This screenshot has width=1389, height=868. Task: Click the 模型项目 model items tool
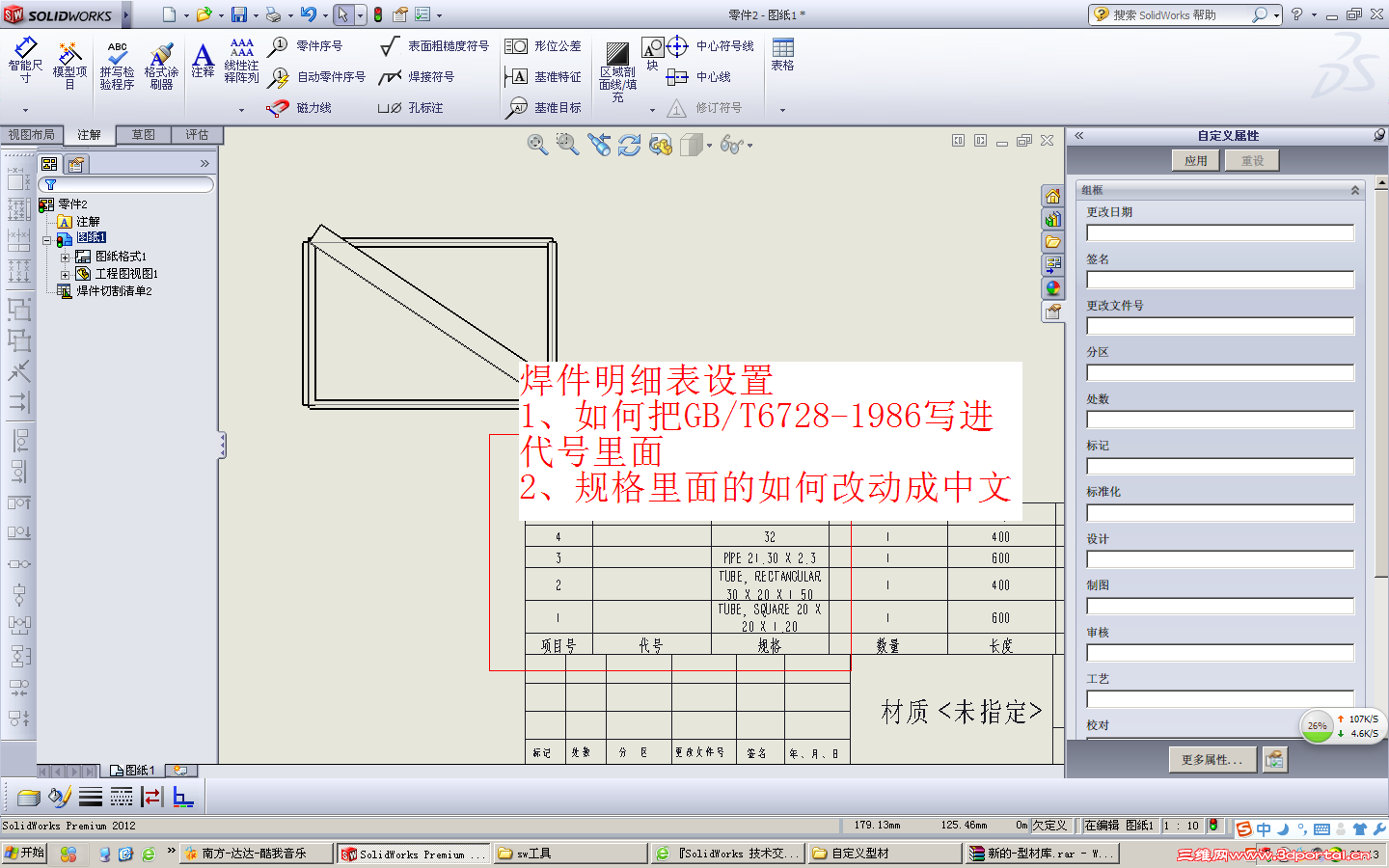click(69, 65)
